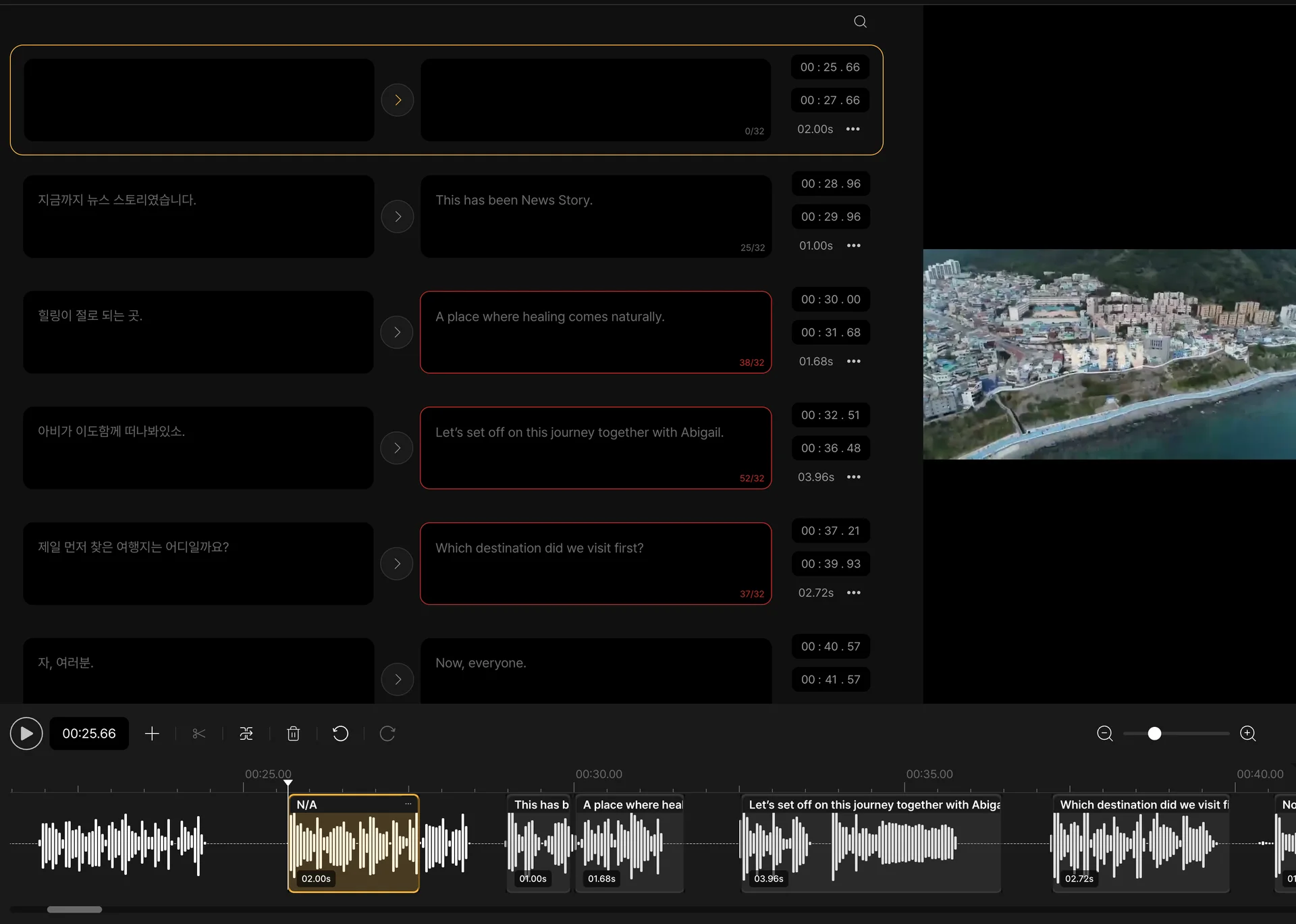The image size is (1296, 924).
Task: Zoom in the timeline with plus magnifier
Action: (1248, 734)
